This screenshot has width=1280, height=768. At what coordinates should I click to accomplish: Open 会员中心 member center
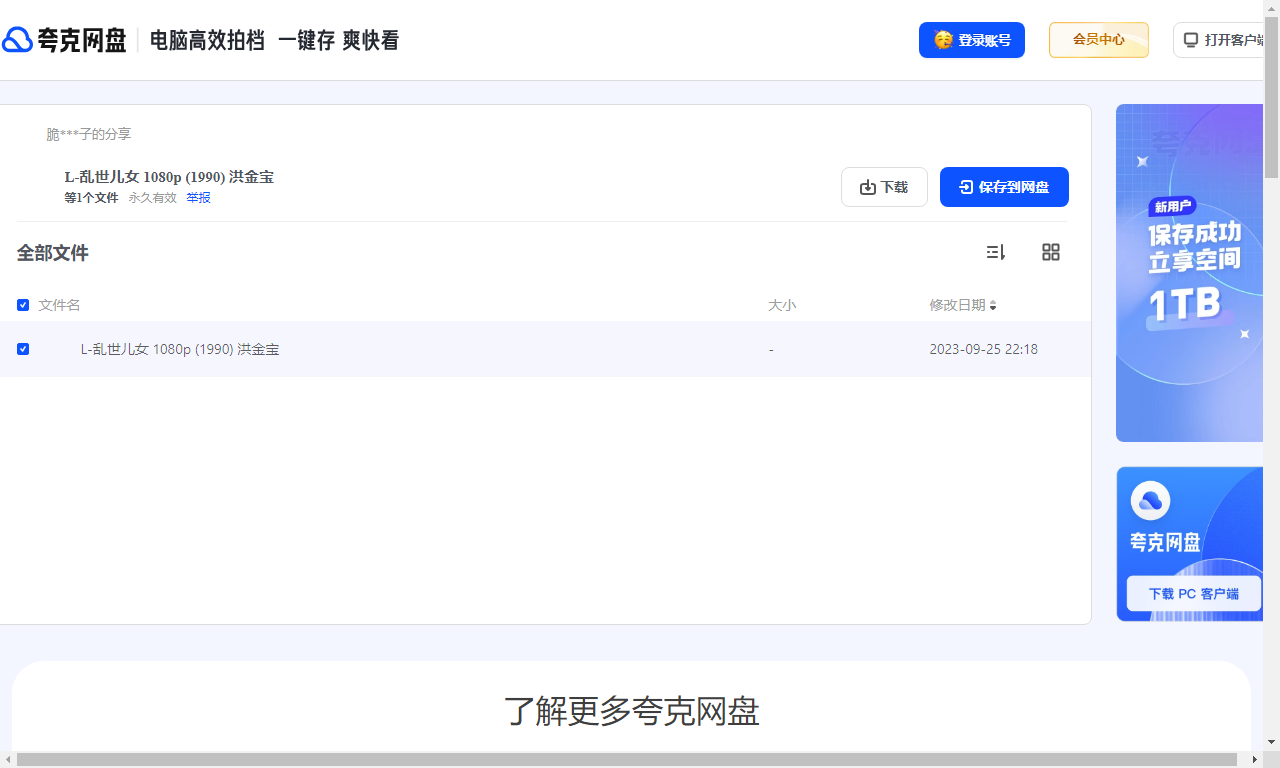[x=1099, y=40]
